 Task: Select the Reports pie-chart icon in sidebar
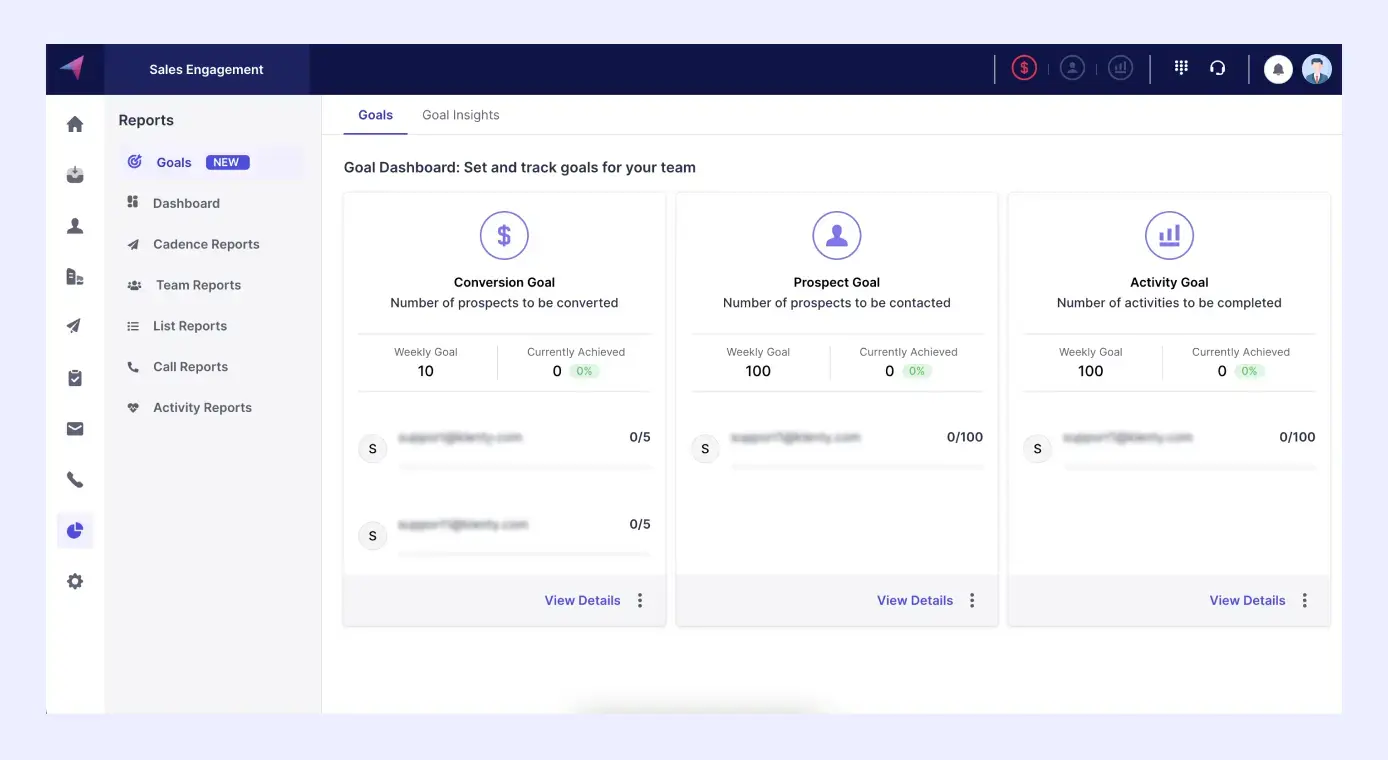point(75,531)
